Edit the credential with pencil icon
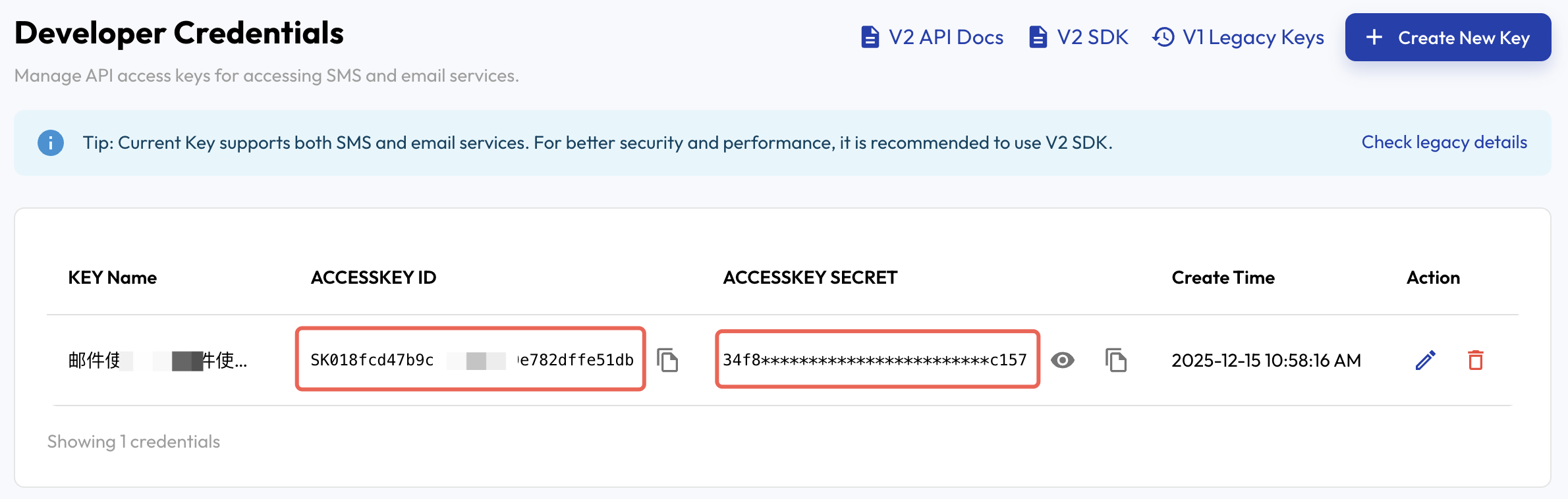1568x499 pixels. coord(1425,360)
